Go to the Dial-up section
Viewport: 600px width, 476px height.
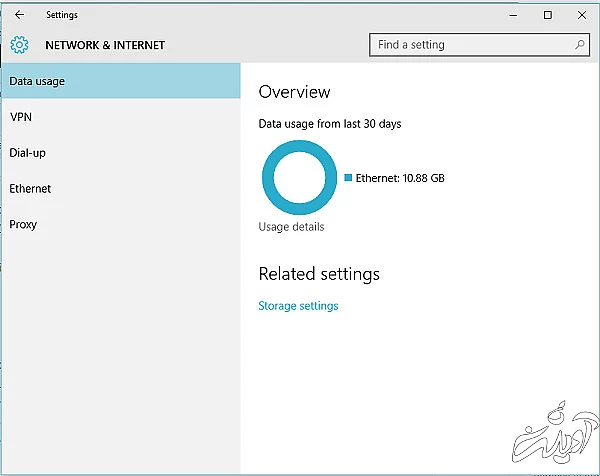click(28, 153)
